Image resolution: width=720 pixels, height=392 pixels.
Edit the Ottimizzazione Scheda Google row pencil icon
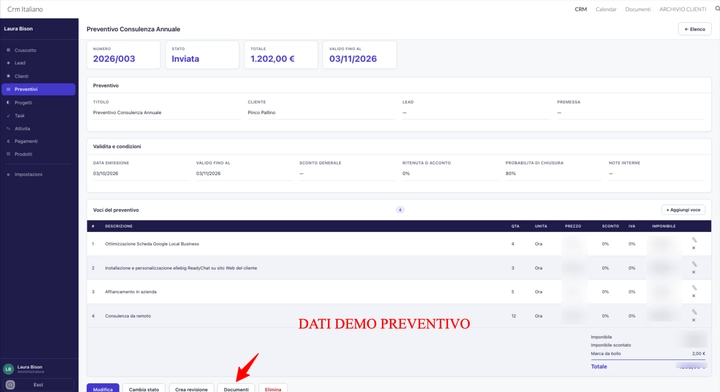(x=694, y=240)
